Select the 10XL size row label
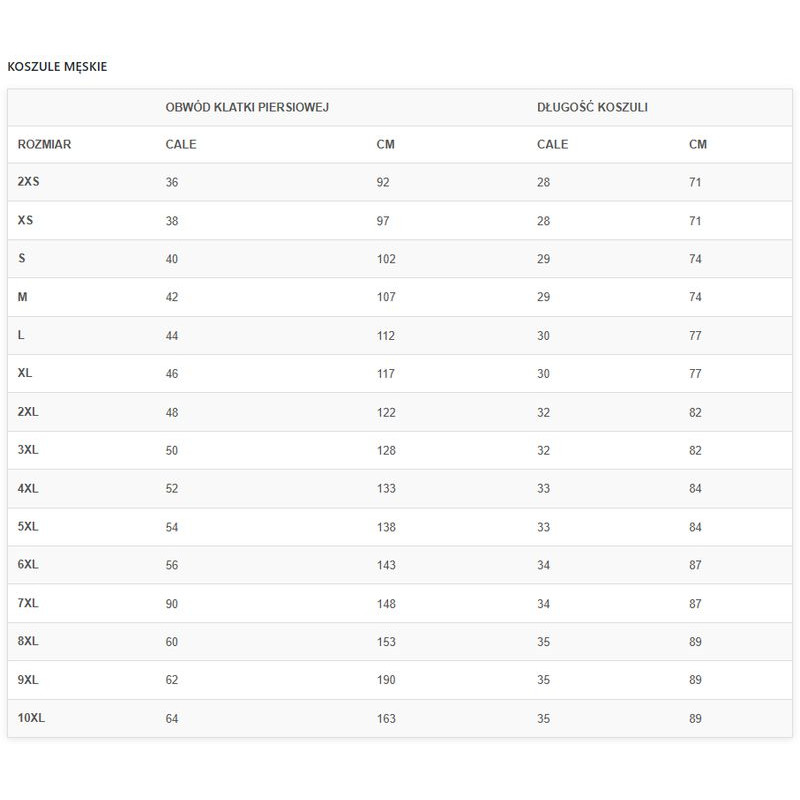 pyautogui.click(x=32, y=718)
